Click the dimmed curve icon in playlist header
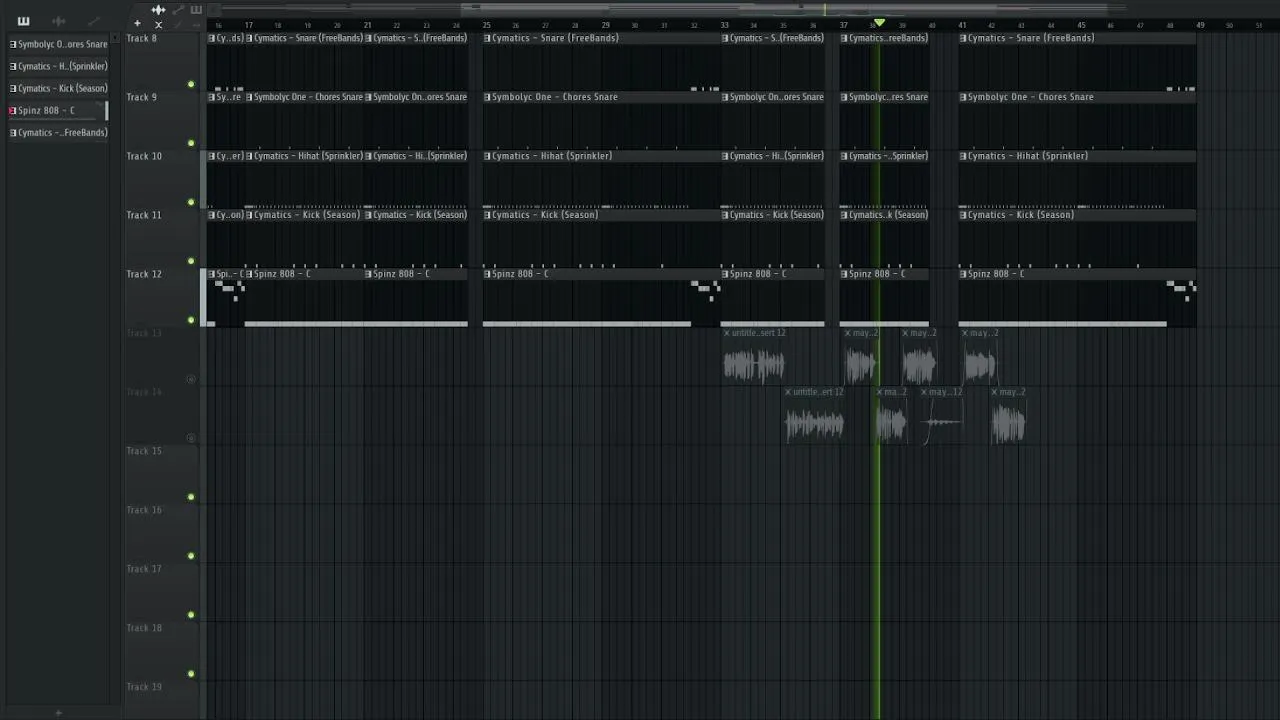The image size is (1280, 720). 178,10
